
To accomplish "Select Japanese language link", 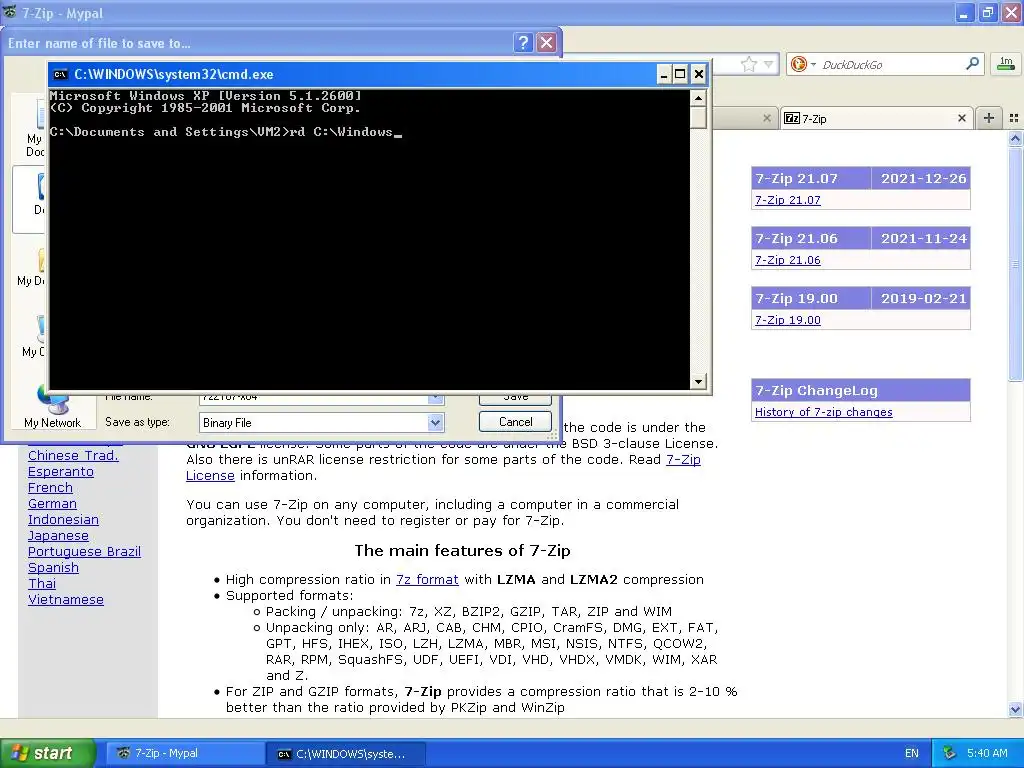I will click(58, 536).
